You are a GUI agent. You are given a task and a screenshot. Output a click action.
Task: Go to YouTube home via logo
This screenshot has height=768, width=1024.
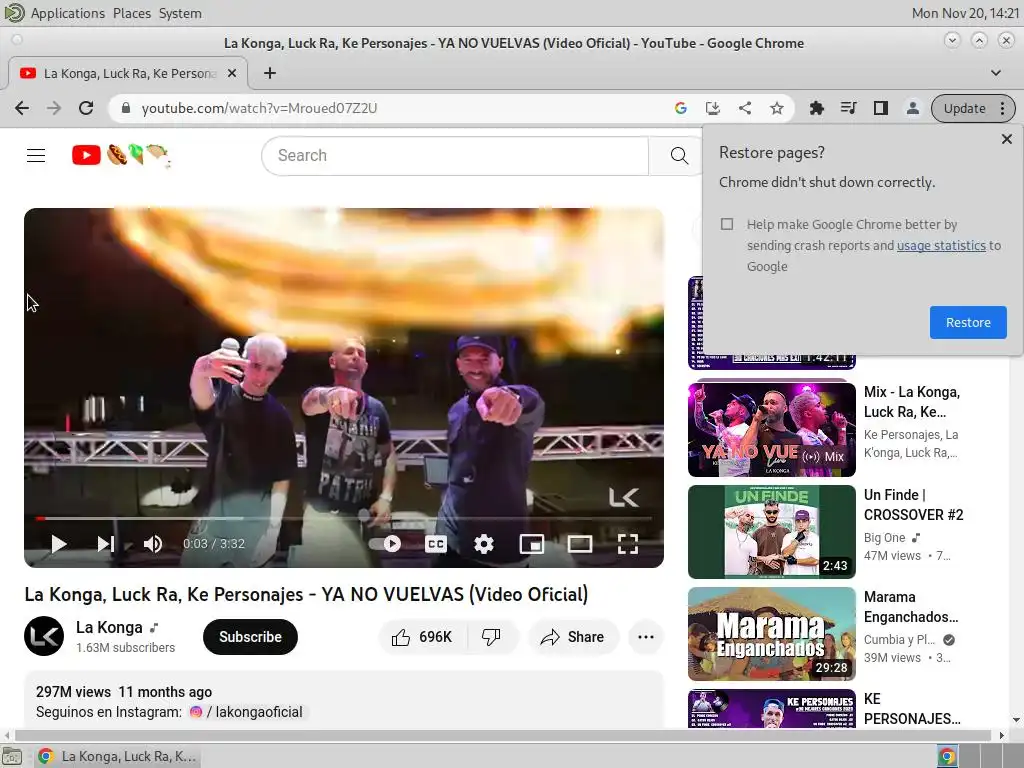(121, 155)
